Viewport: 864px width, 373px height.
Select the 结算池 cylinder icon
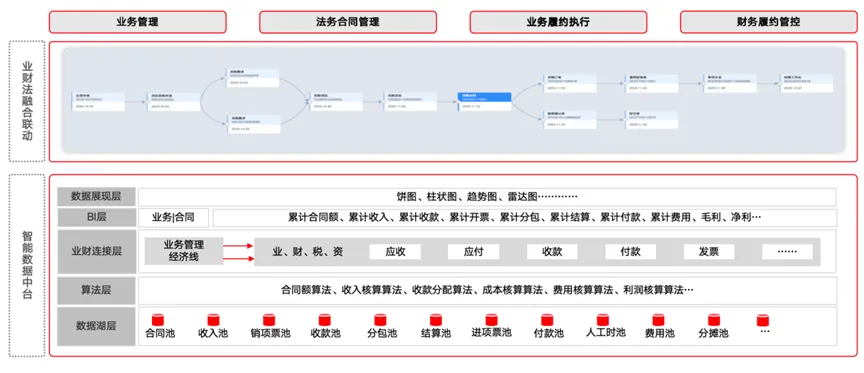pyautogui.click(x=436, y=320)
